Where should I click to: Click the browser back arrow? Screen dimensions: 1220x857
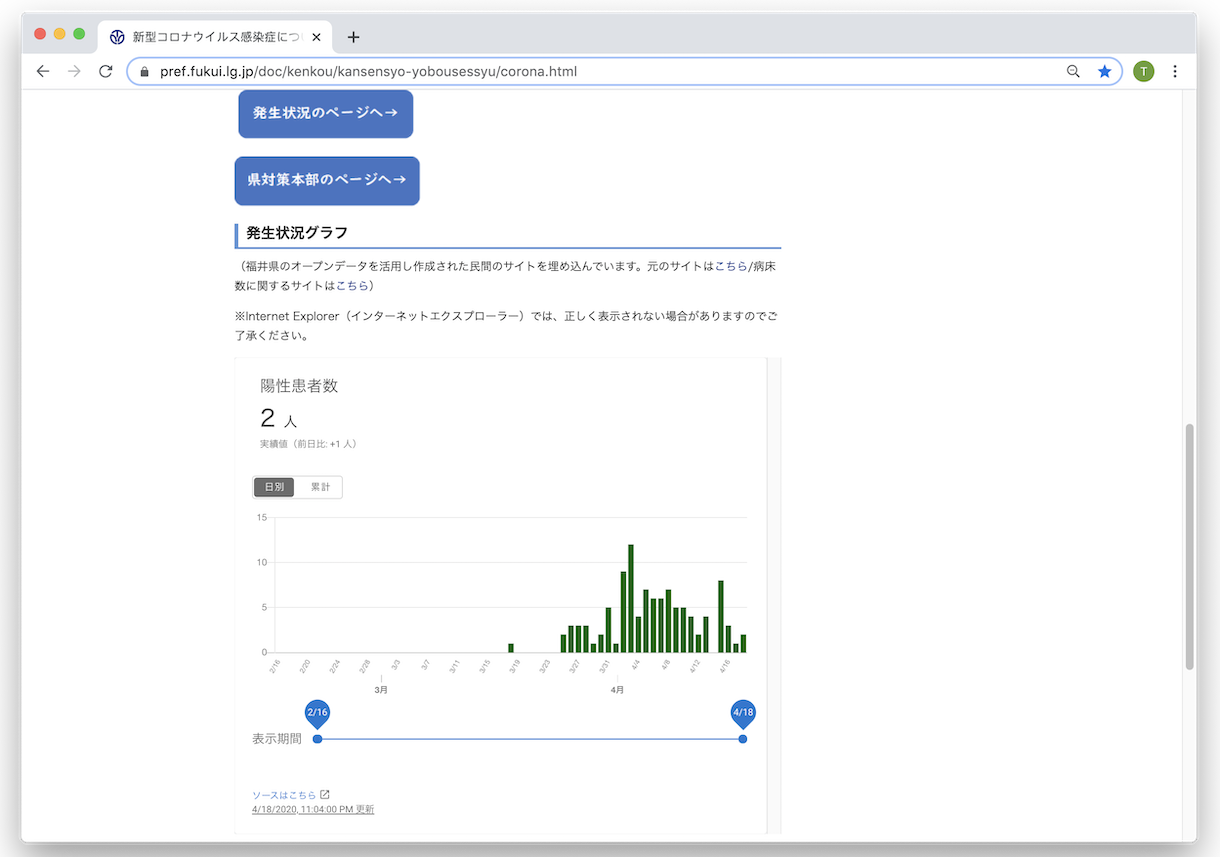[42, 71]
